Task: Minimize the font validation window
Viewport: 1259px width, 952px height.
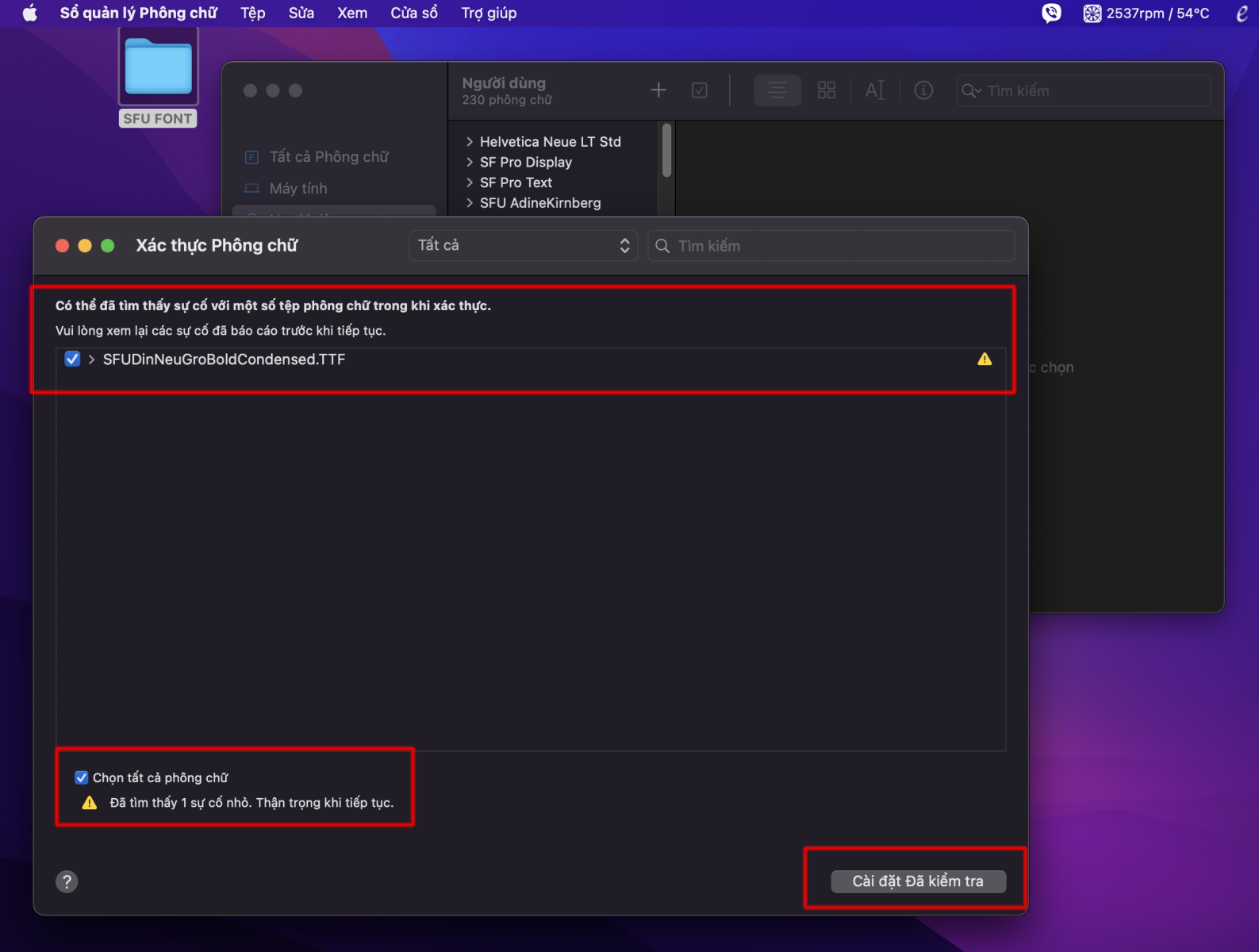Action: [85, 246]
